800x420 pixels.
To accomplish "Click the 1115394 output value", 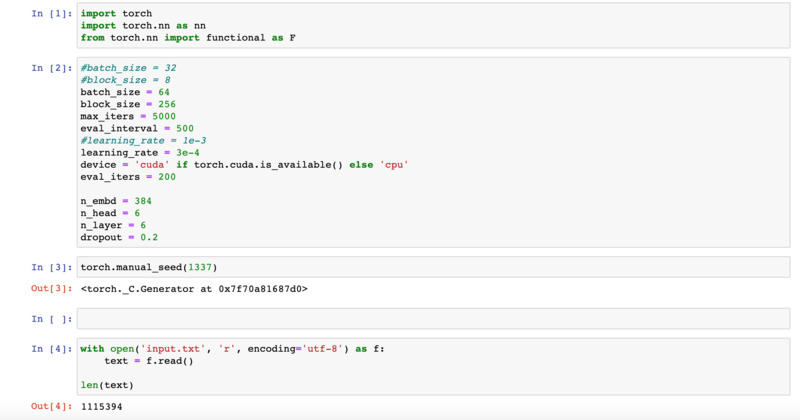I will (x=101, y=407).
